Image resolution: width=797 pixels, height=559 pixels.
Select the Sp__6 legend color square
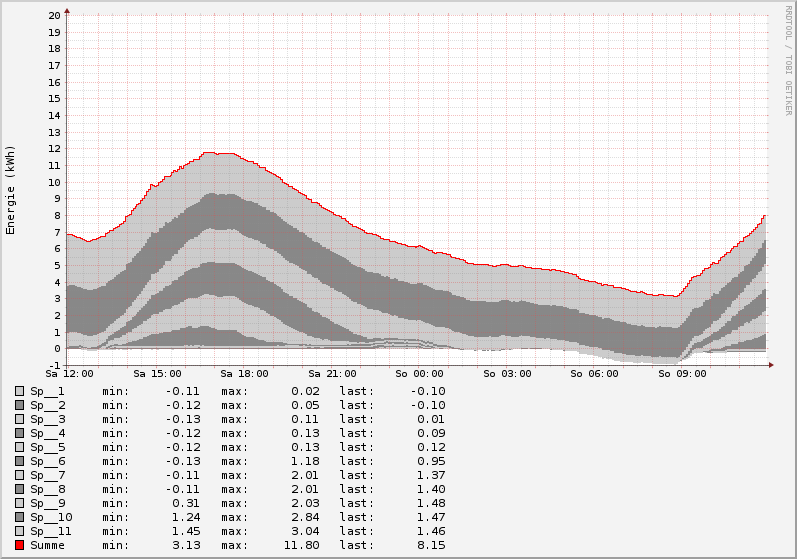coord(19,461)
